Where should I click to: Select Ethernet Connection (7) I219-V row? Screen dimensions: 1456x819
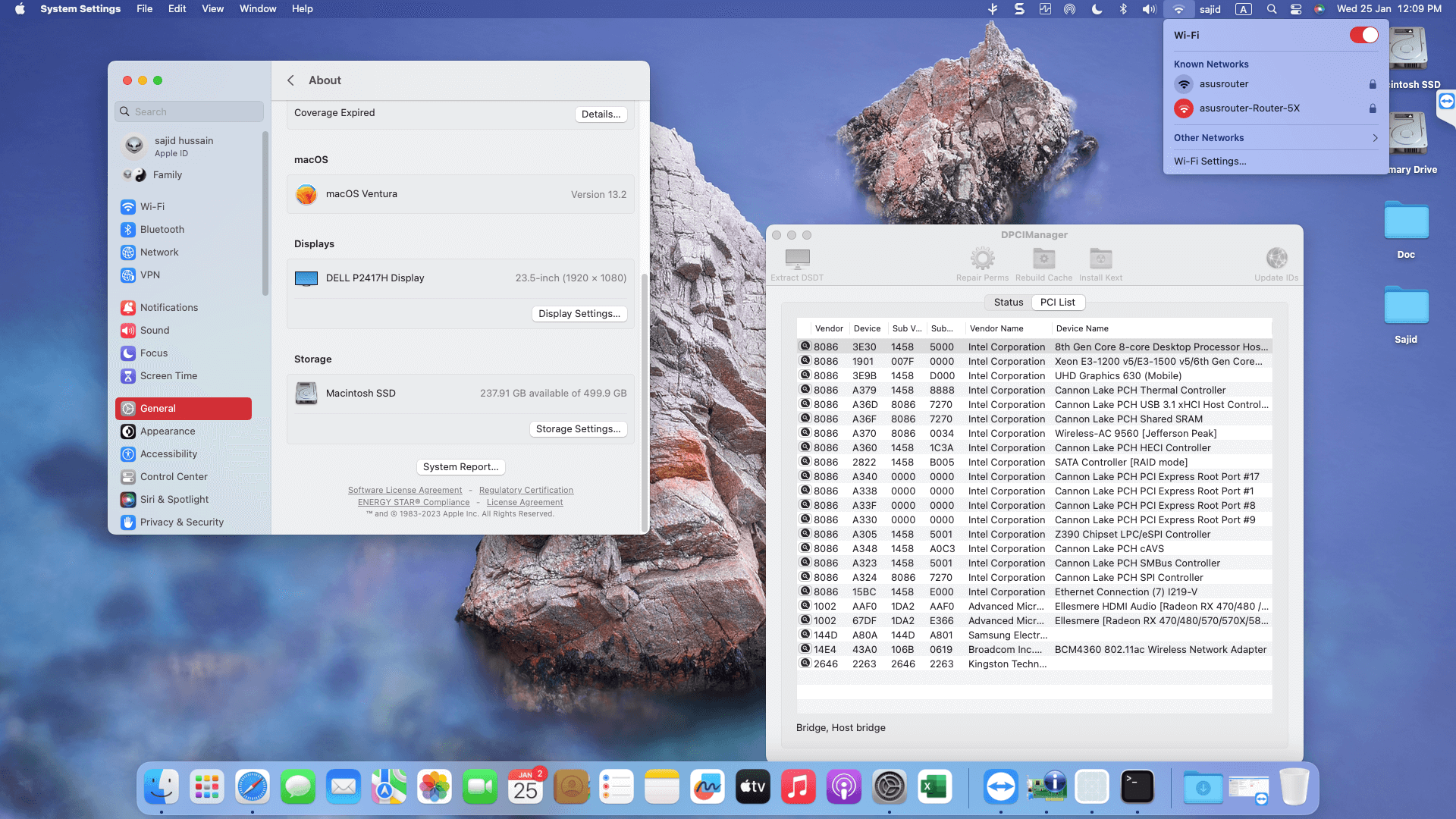pyautogui.click(x=1034, y=591)
